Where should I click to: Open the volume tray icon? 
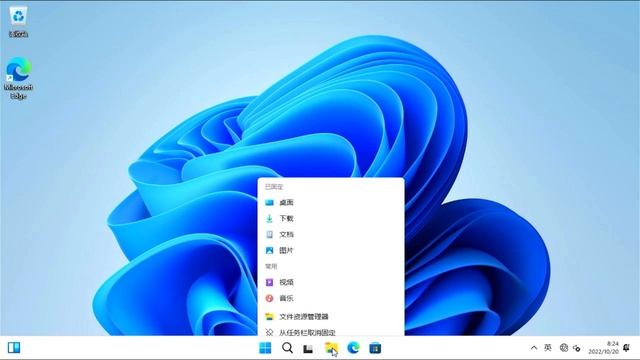tap(577, 348)
